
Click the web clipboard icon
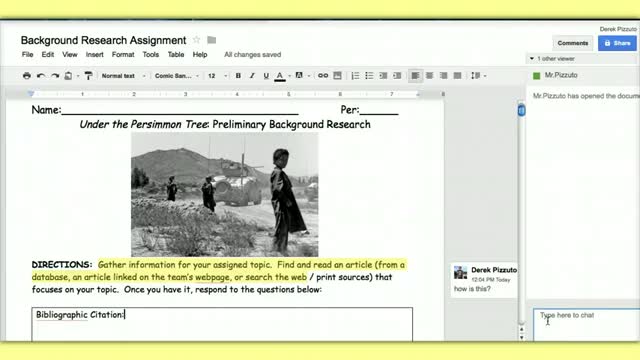[x=69, y=76]
